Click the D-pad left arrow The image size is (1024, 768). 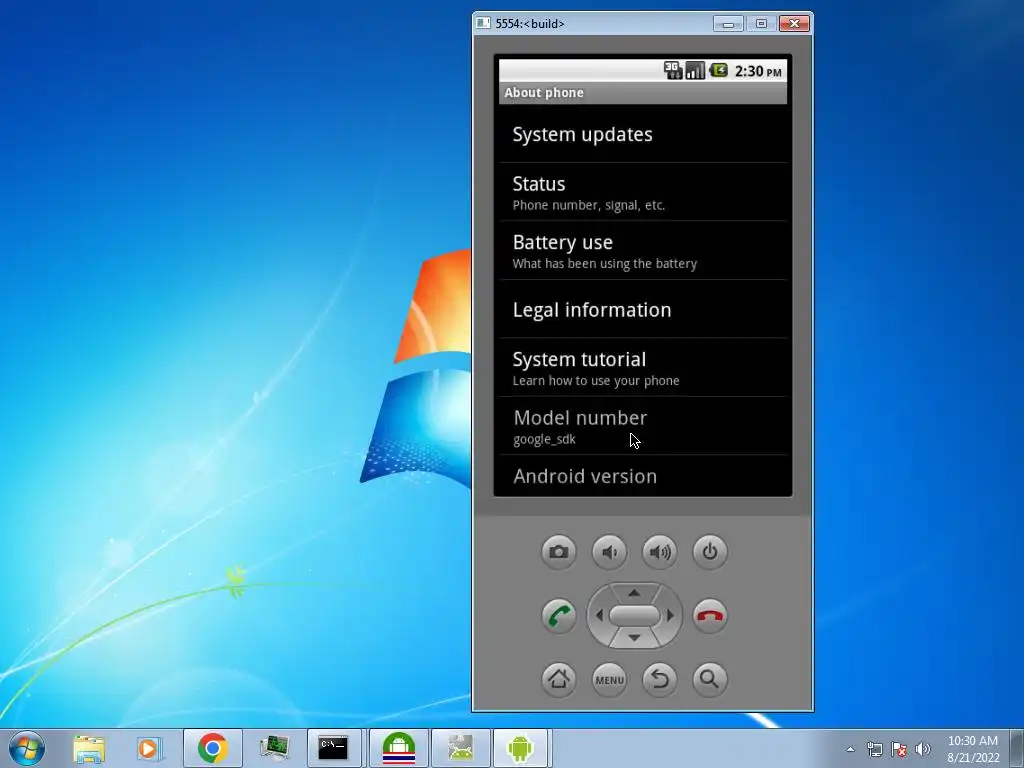599,615
